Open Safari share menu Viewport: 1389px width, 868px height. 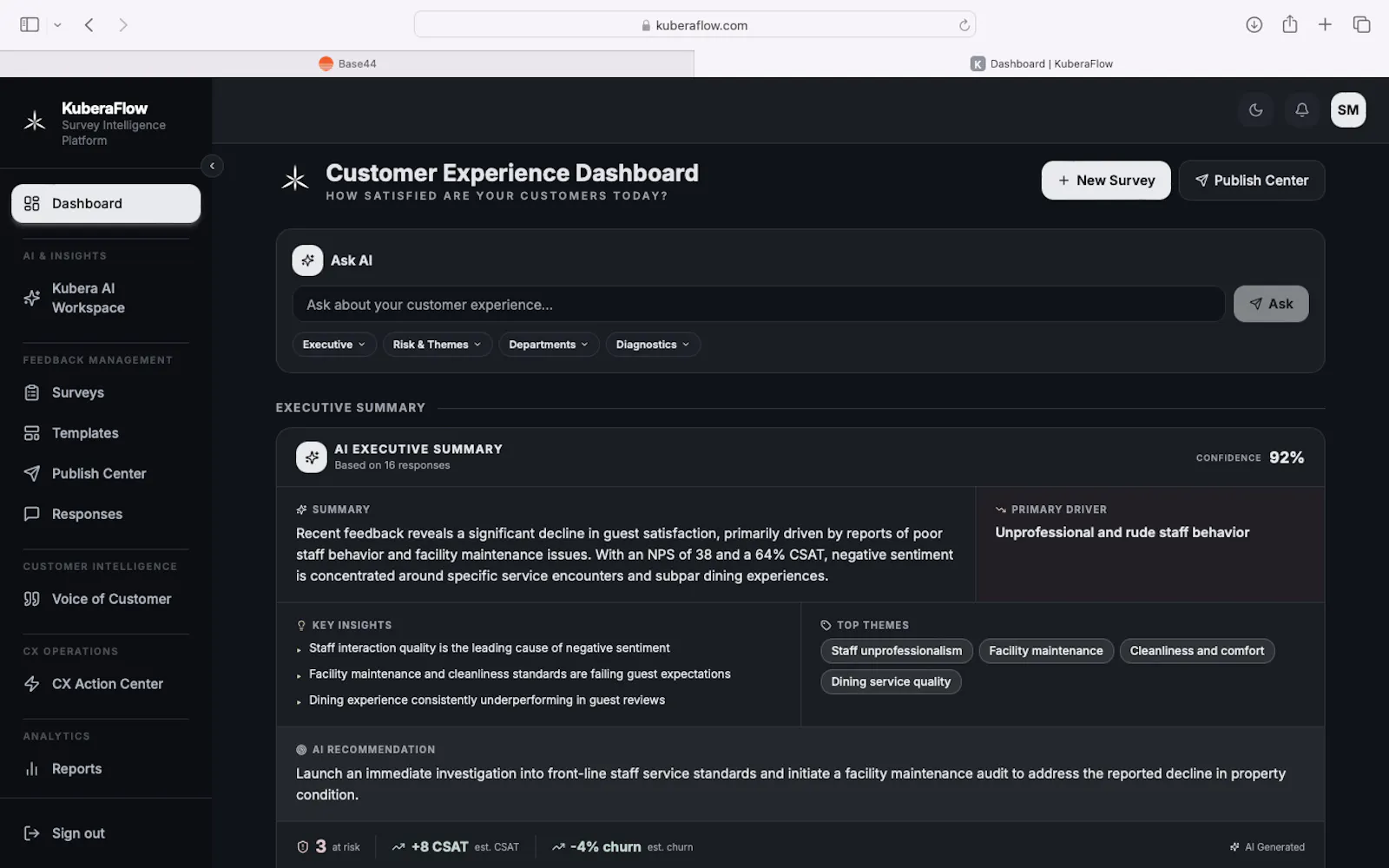pos(1290,24)
